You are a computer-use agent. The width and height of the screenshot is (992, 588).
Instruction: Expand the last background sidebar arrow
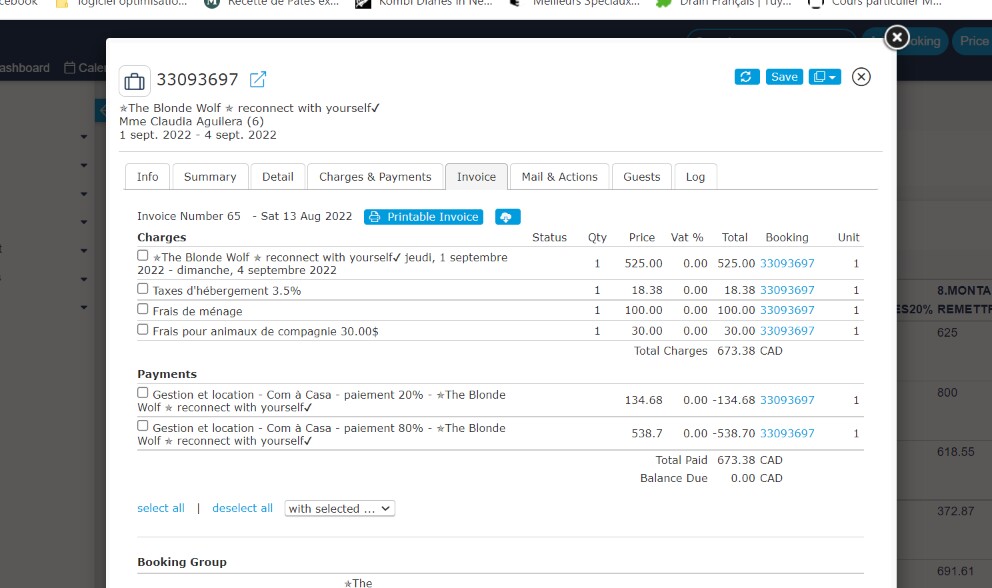pyautogui.click(x=84, y=308)
